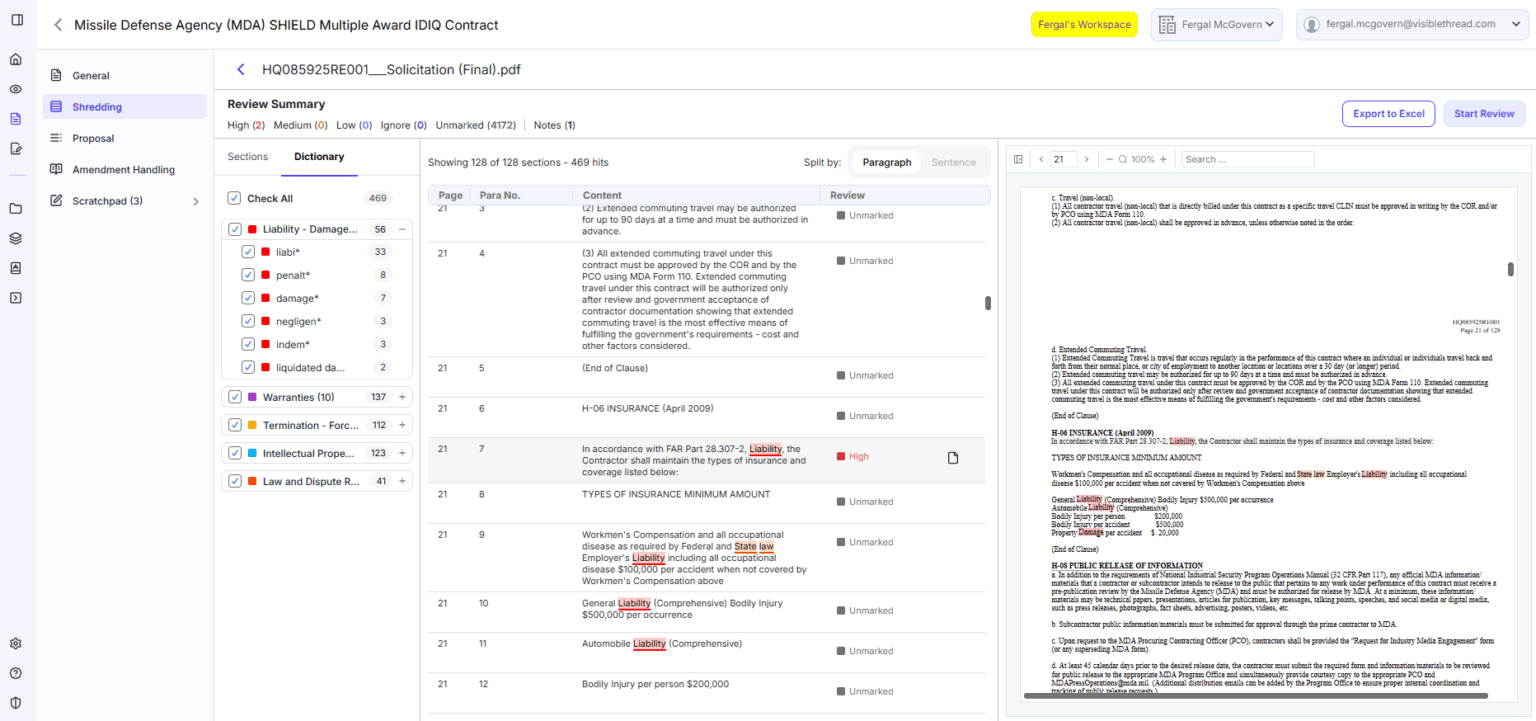Click the Export to Excel button
This screenshot has width=1536, height=721.
tap(1388, 114)
